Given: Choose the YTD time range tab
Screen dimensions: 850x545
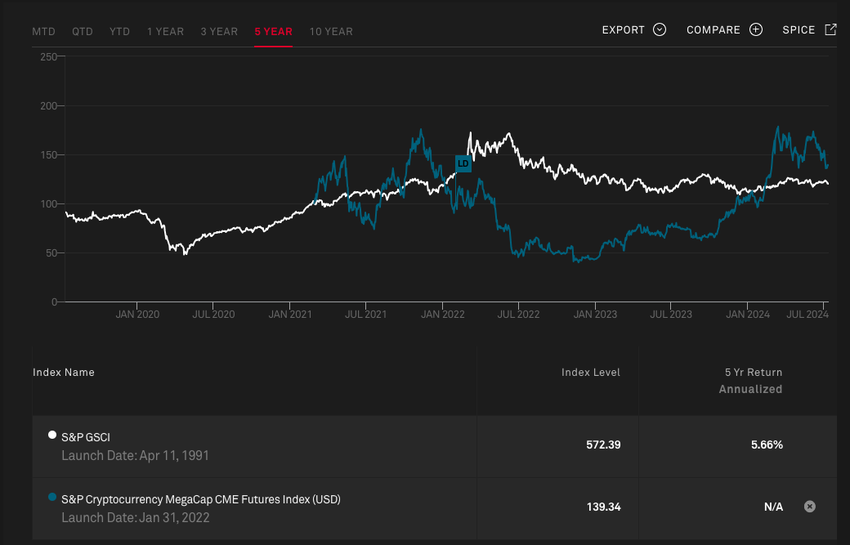Looking at the screenshot, I should click(x=120, y=31).
